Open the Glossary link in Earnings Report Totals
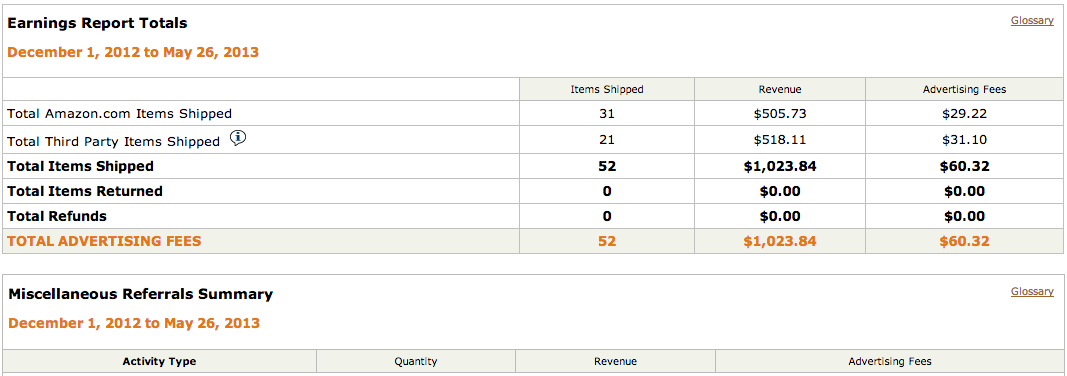 (x=1032, y=20)
